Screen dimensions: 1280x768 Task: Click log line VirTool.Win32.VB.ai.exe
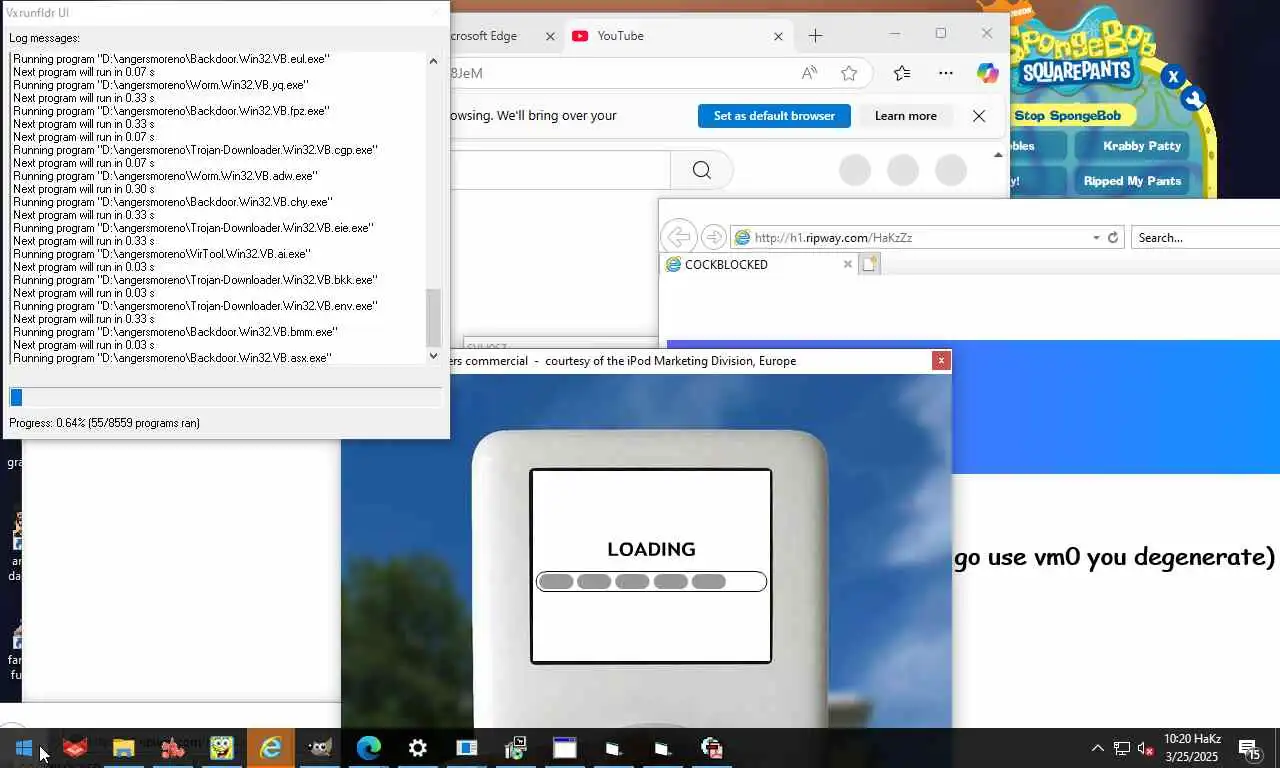pos(162,254)
